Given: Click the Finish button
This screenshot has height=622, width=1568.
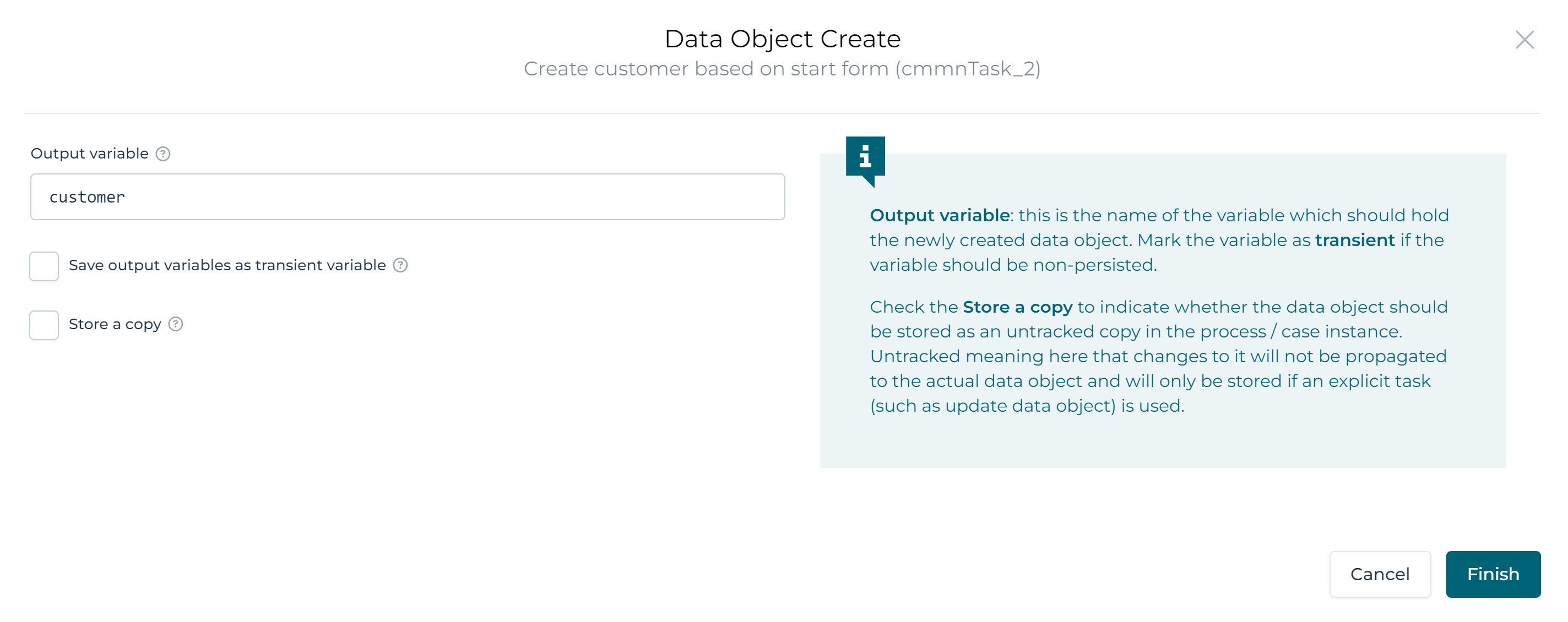Looking at the screenshot, I should [1493, 574].
